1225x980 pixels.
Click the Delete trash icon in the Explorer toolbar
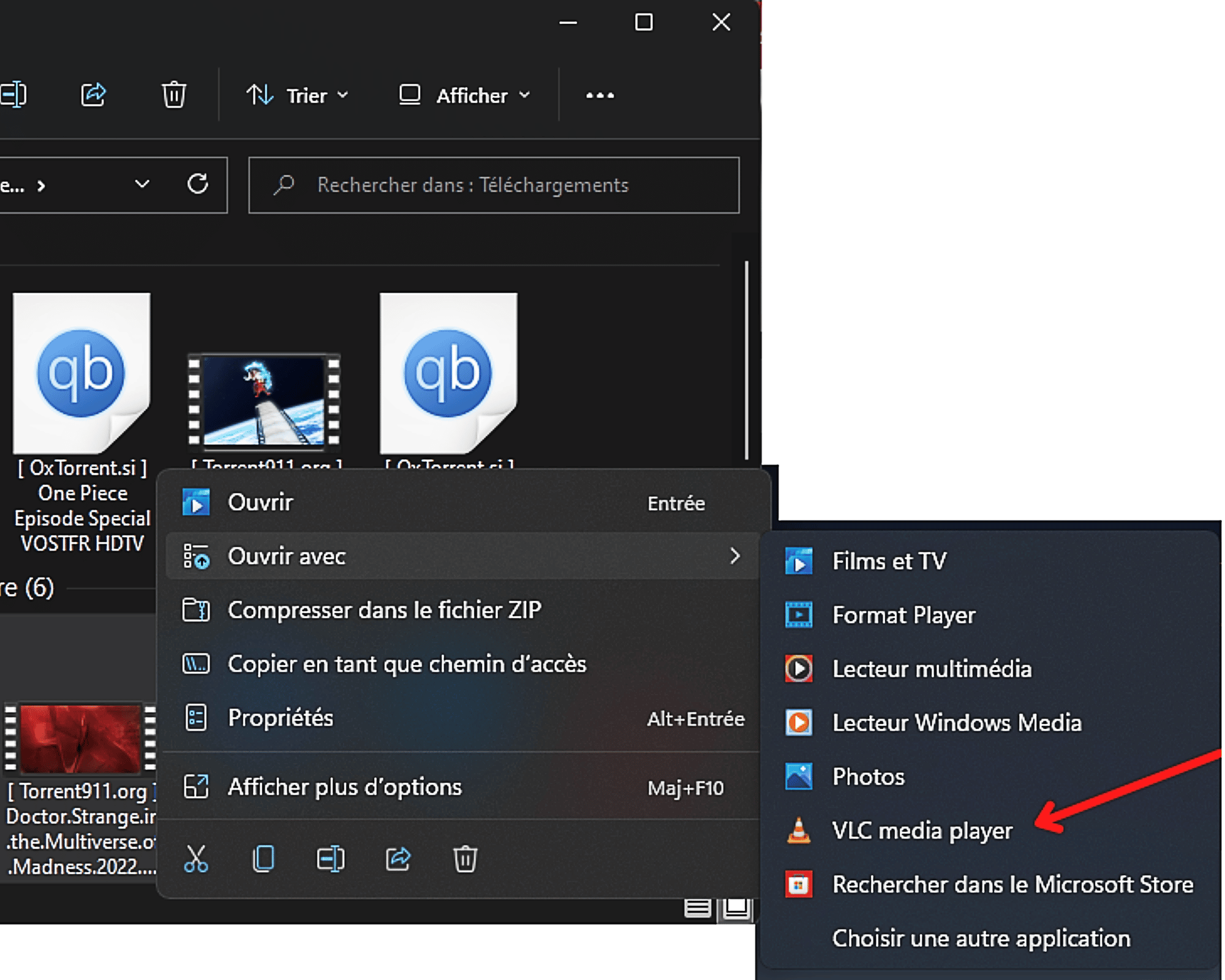174,95
